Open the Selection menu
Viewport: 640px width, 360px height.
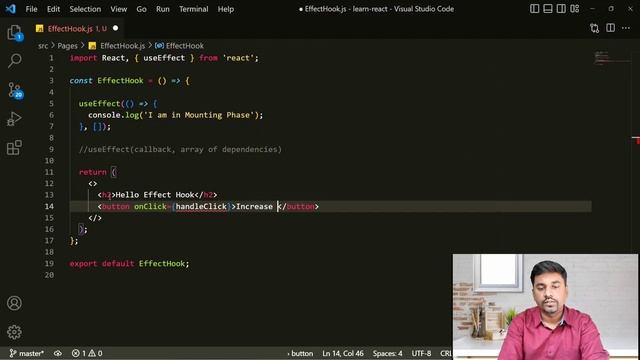[85, 9]
